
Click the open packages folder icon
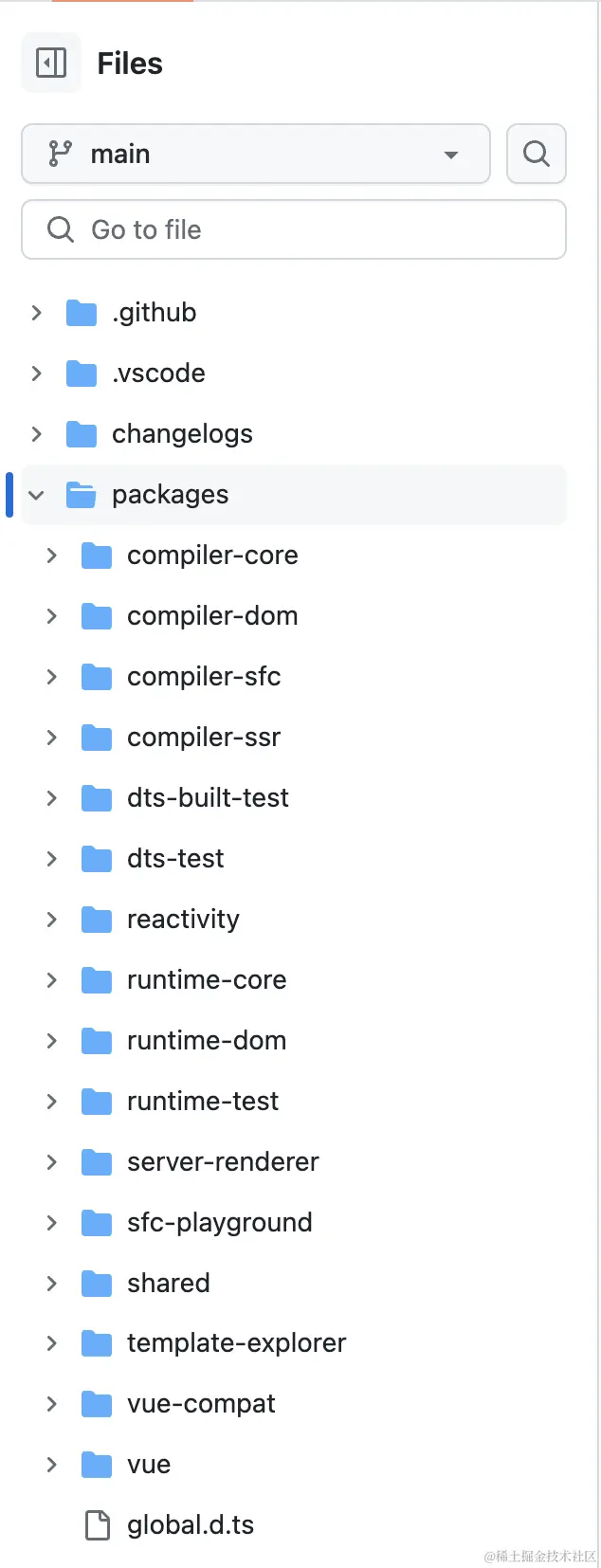point(82,495)
